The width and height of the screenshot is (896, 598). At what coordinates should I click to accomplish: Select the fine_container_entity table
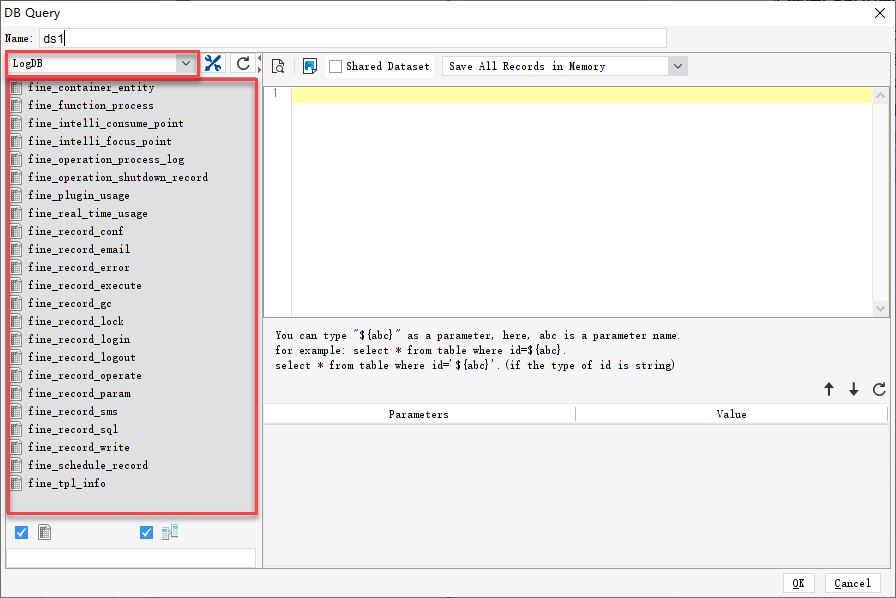click(x=85, y=87)
